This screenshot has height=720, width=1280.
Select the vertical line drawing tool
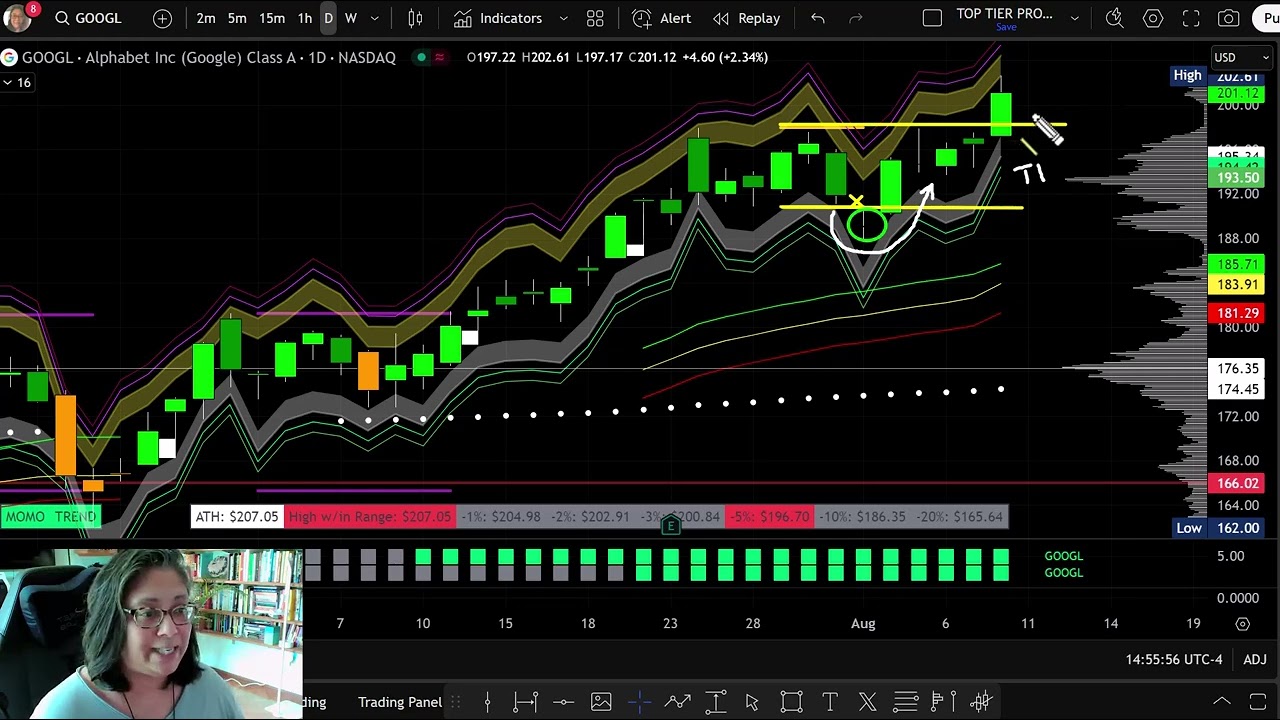point(487,702)
